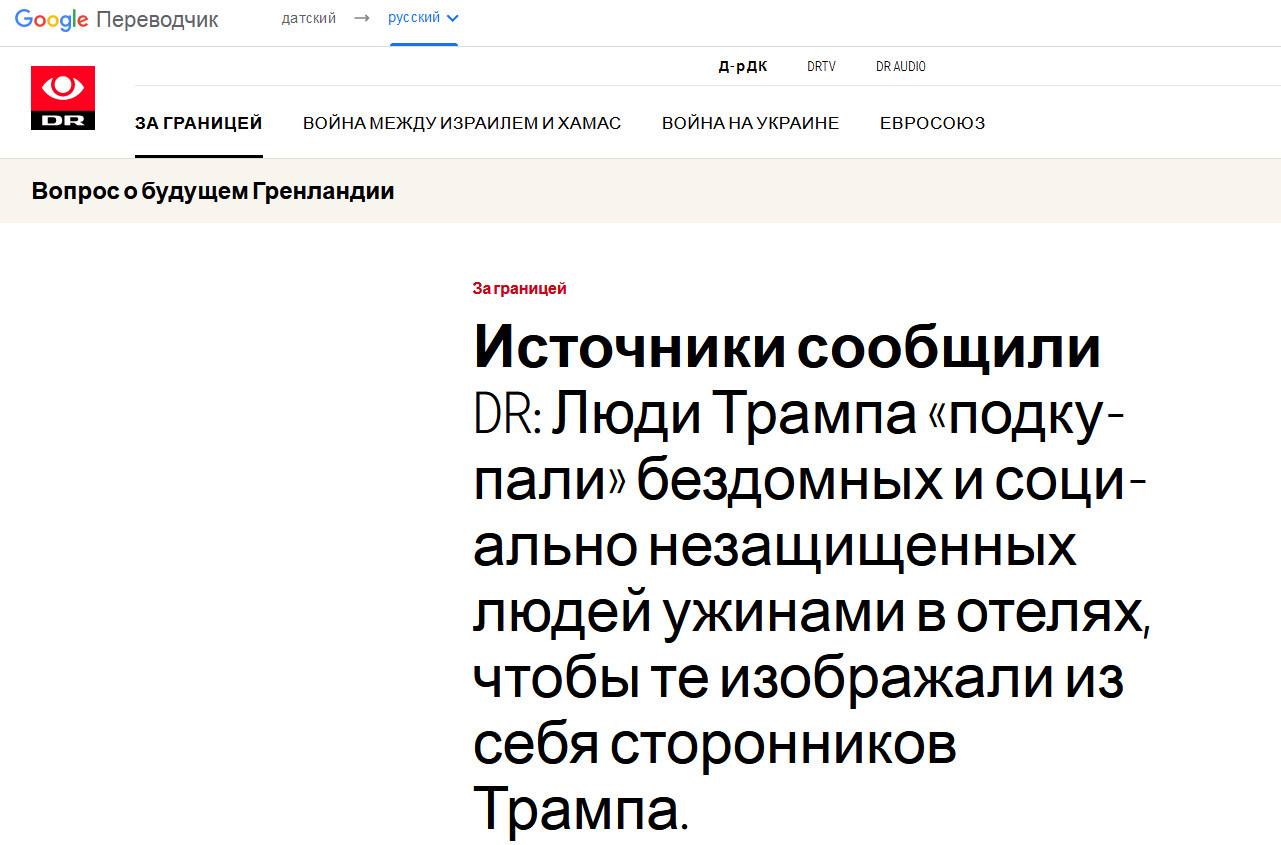Go to DRTV
The image size is (1281, 845).
pyautogui.click(x=821, y=67)
